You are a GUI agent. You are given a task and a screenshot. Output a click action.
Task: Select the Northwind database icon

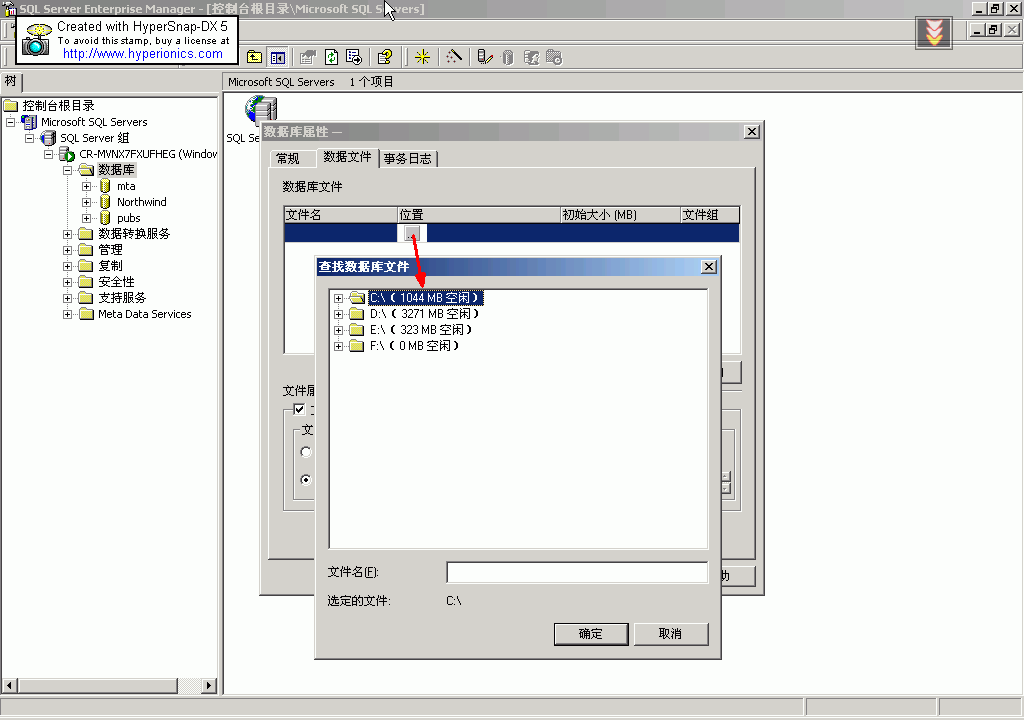pos(105,202)
